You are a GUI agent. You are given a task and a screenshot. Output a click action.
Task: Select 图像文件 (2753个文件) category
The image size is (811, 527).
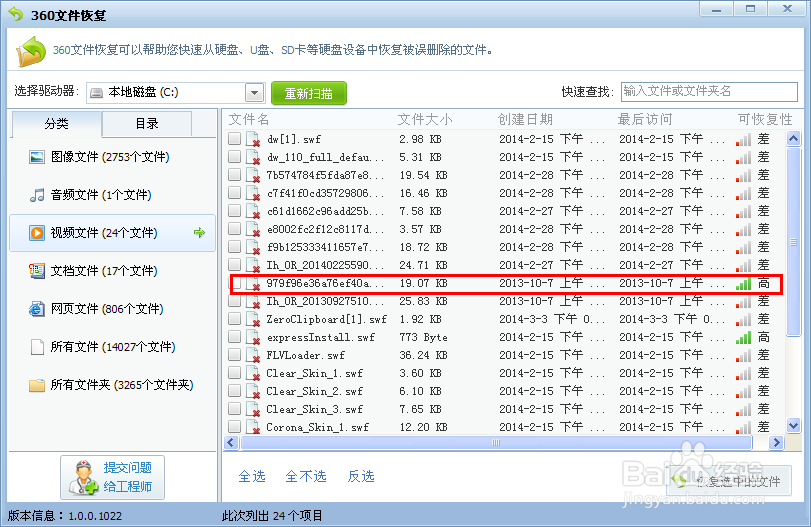[x=112, y=157]
